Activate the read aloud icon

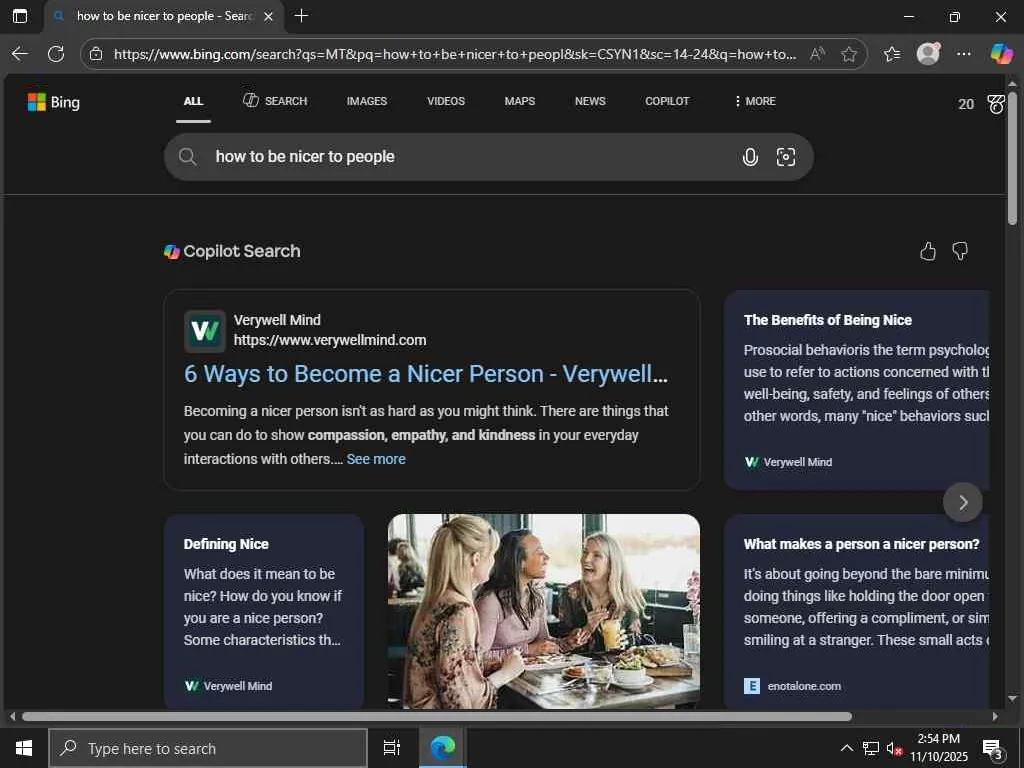coord(817,54)
